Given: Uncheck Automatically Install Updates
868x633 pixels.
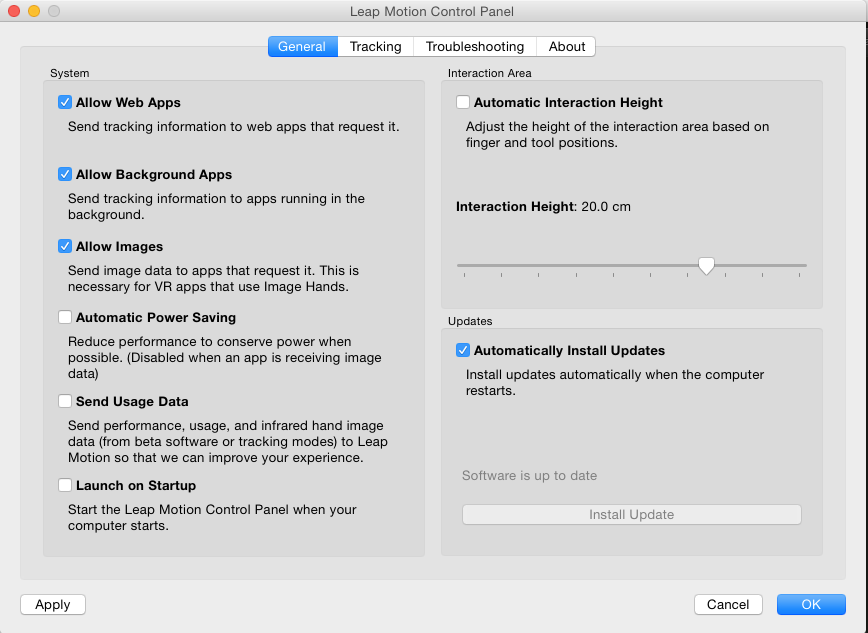Looking at the screenshot, I should (x=463, y=350).
